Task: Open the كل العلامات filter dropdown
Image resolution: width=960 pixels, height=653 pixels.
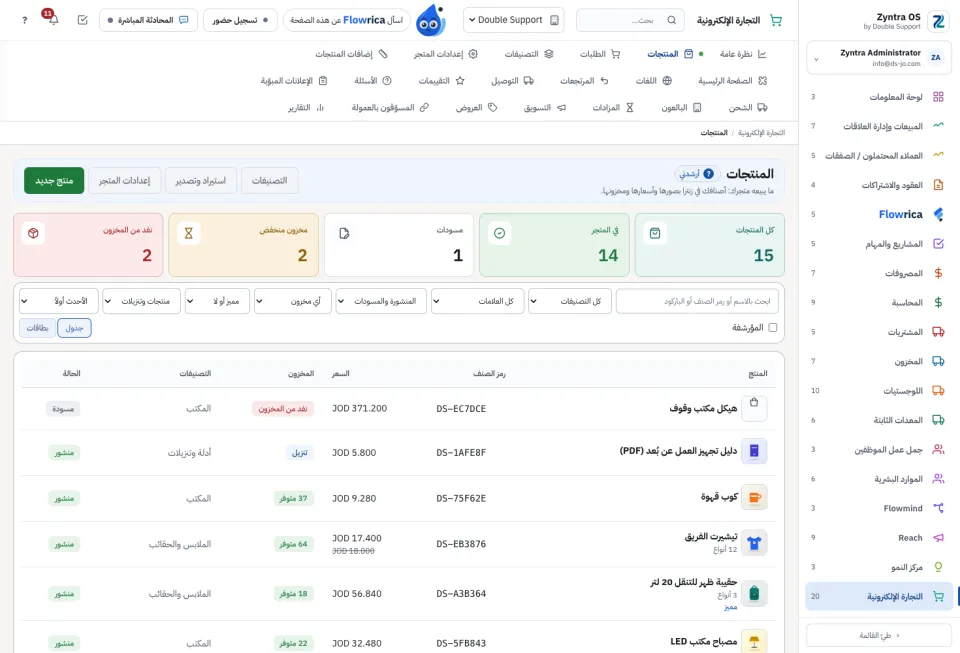Action: 478,301
